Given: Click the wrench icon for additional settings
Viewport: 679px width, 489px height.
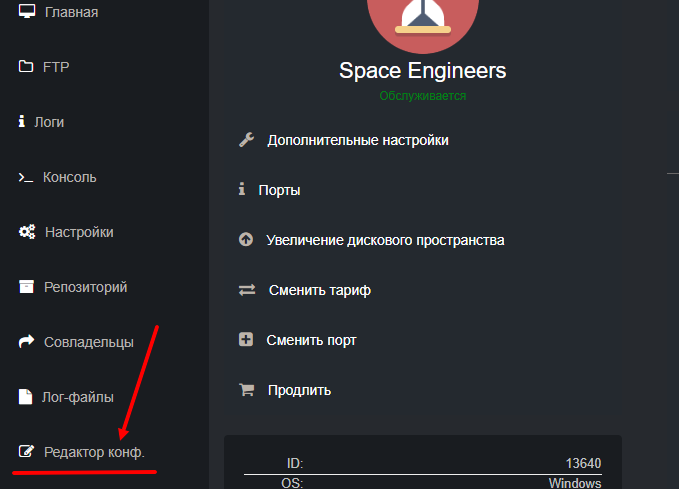Looking at the screenshot, I should tap(247, 140).
